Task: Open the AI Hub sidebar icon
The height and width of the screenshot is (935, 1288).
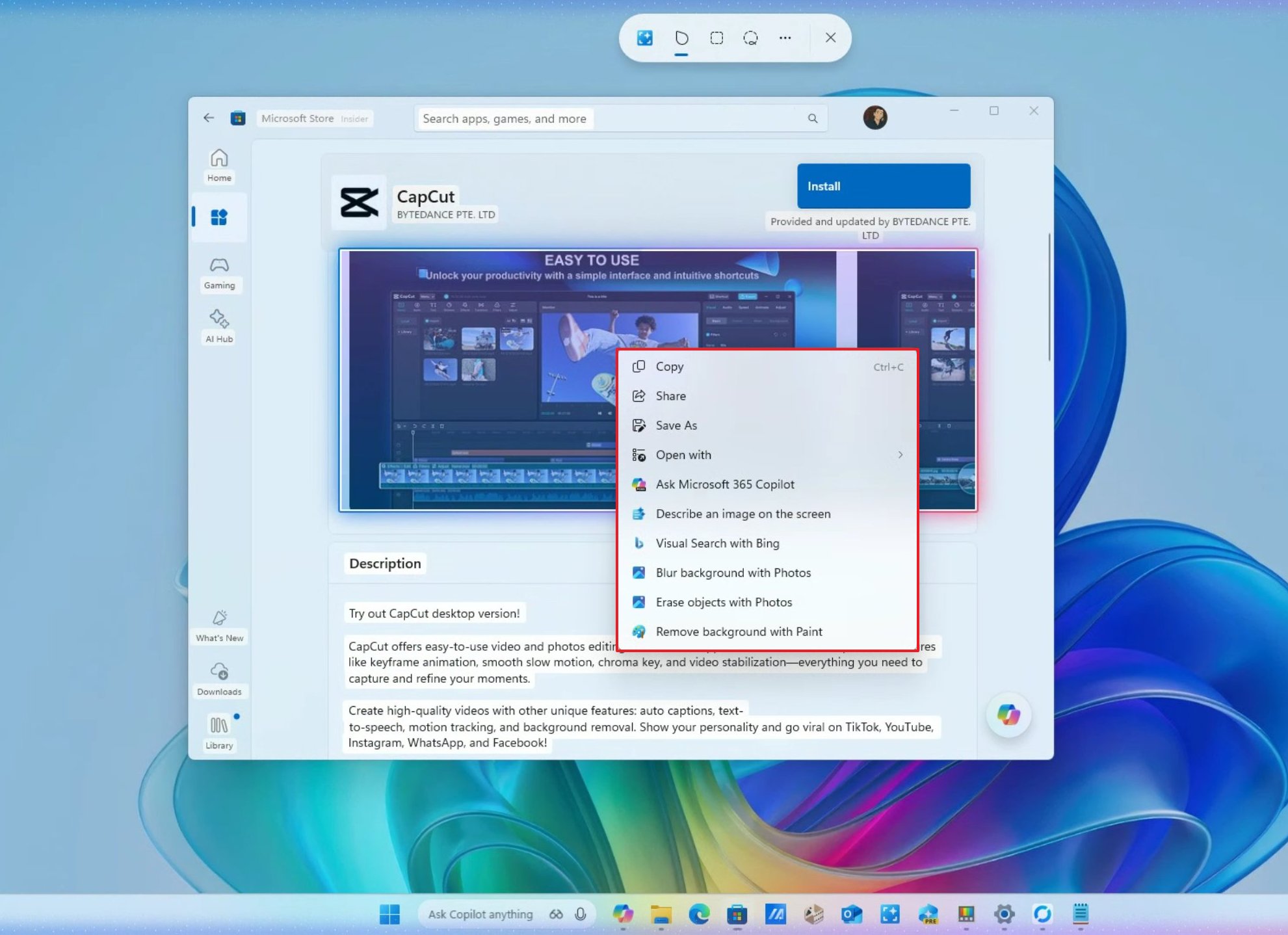Action: (x=219, y=325)
